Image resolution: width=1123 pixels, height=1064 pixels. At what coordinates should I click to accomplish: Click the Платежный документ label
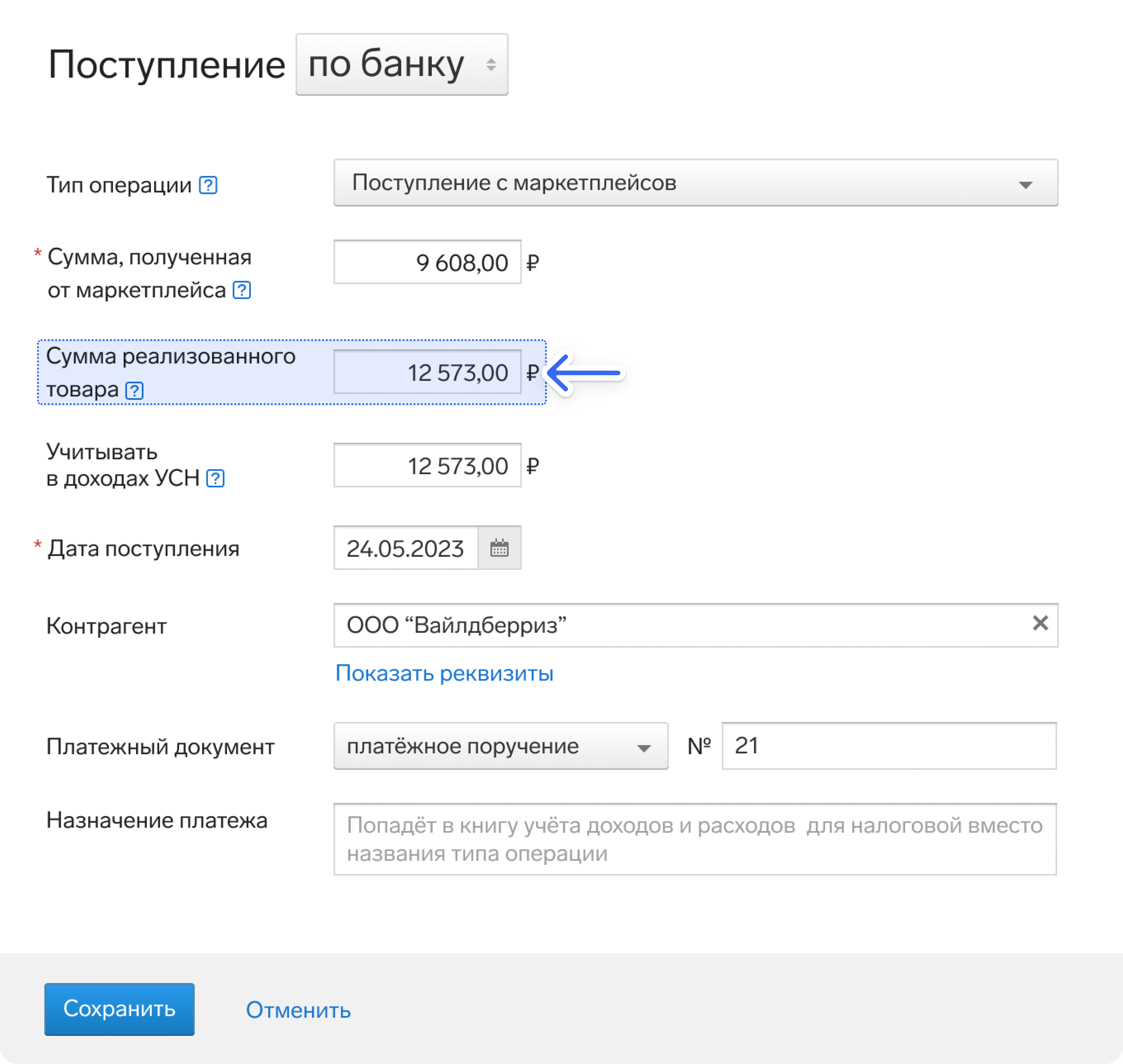click(x=160, y=746)
